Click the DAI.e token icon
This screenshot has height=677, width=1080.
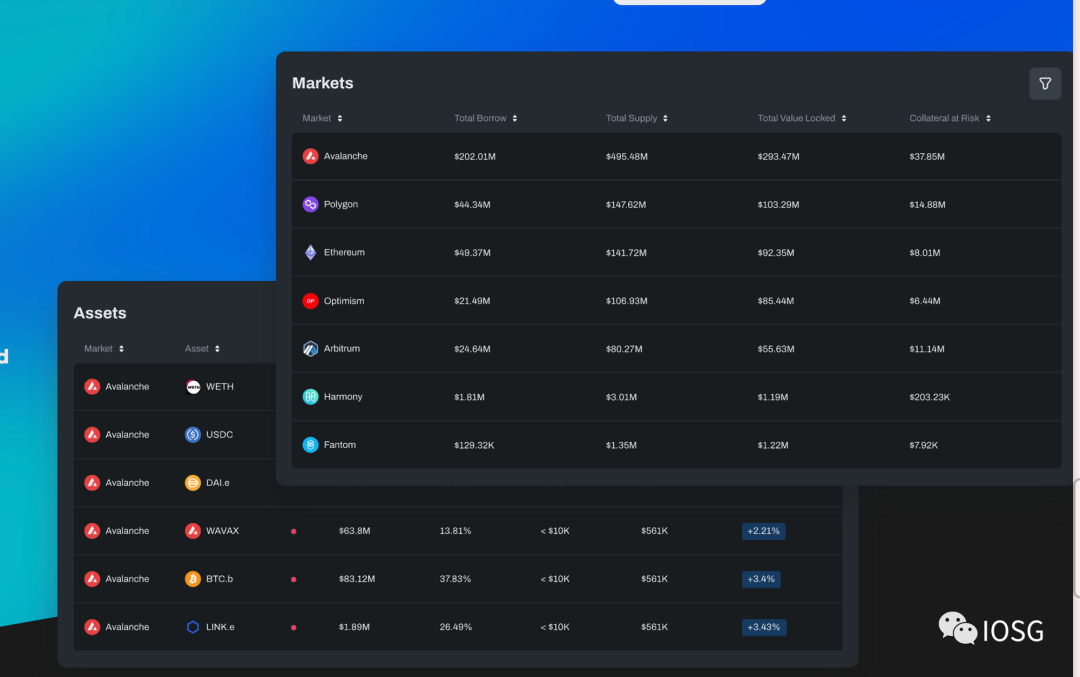[x=193, y=483]
